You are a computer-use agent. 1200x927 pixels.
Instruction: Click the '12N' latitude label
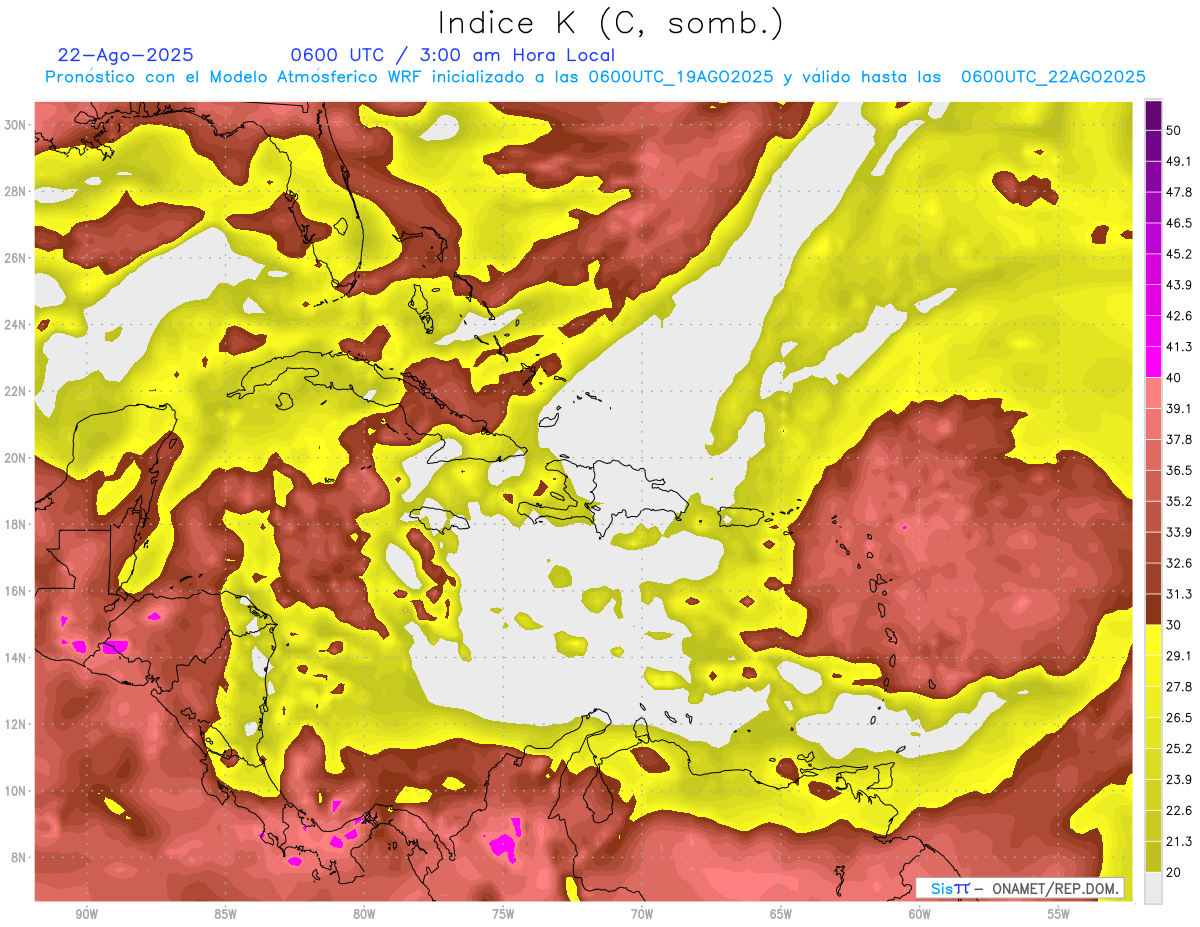tap(16, 724)
